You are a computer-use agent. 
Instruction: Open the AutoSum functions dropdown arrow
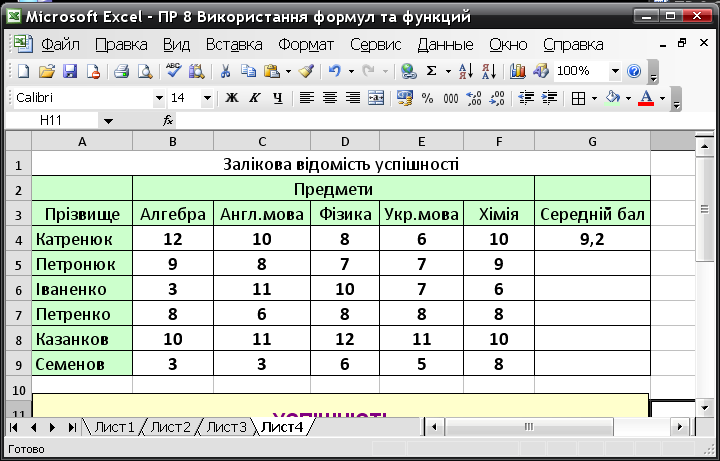tap(448, 71)
